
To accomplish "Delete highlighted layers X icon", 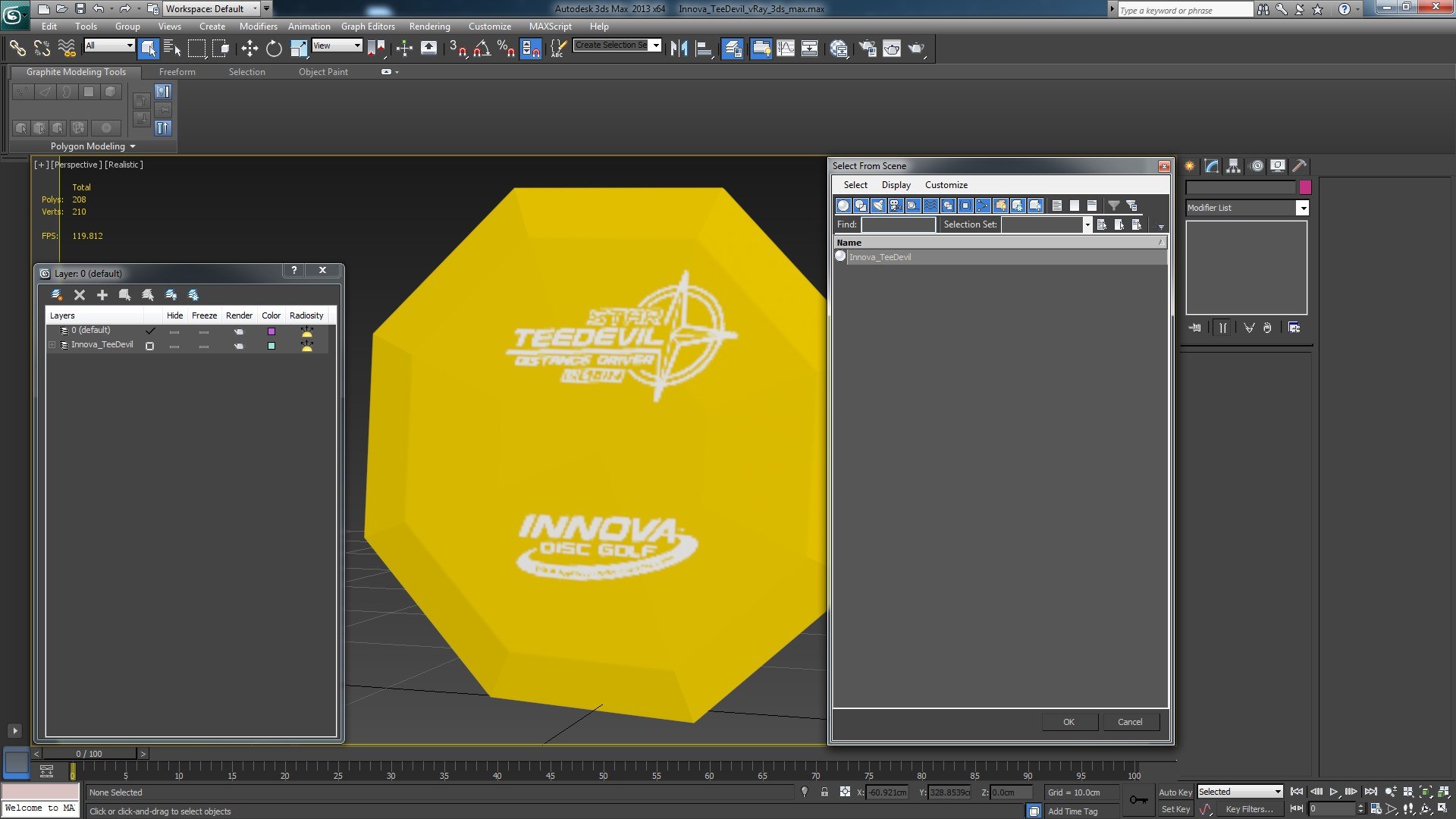I will coord(80,295).
